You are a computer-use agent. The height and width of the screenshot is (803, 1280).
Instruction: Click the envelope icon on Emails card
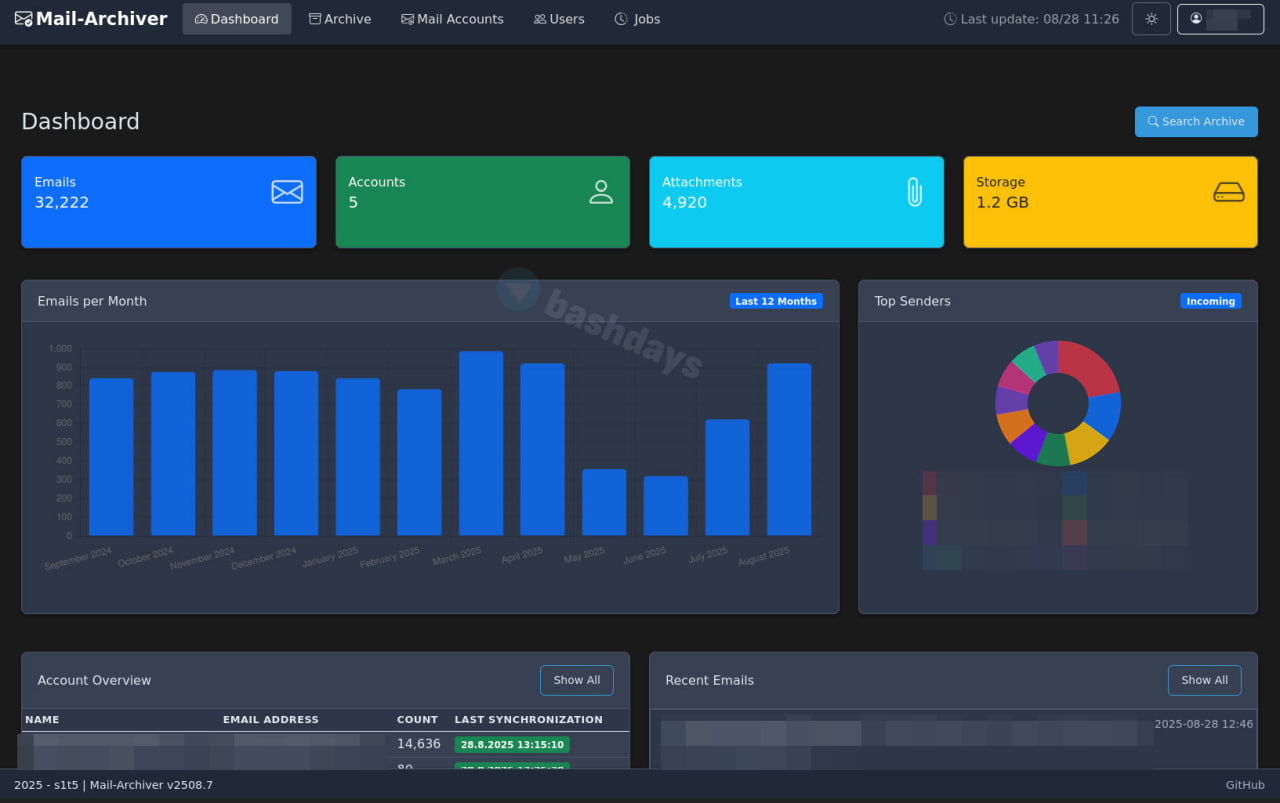(287, 192)
